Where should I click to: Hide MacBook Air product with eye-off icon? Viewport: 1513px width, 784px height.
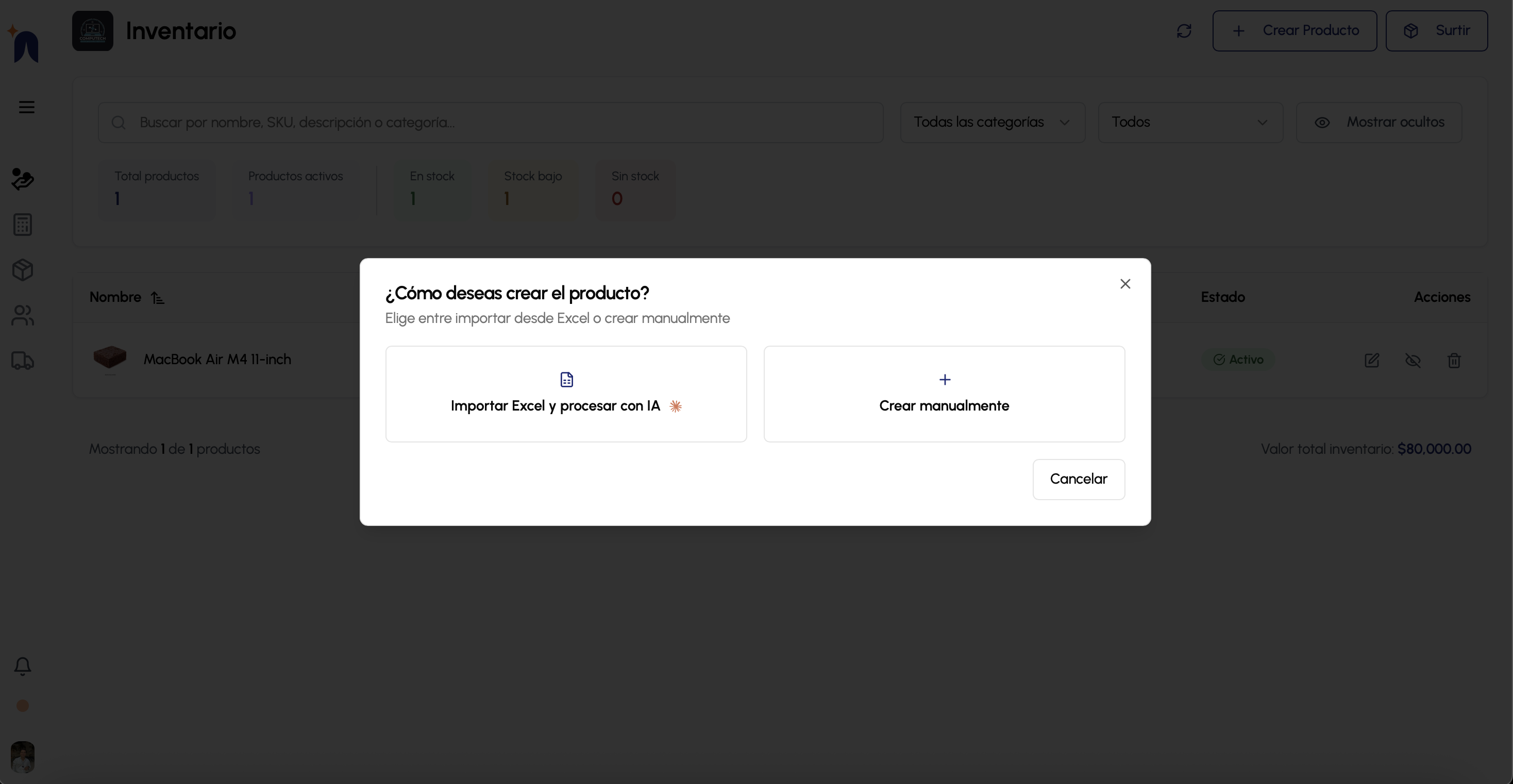[x=1413, y=360]
